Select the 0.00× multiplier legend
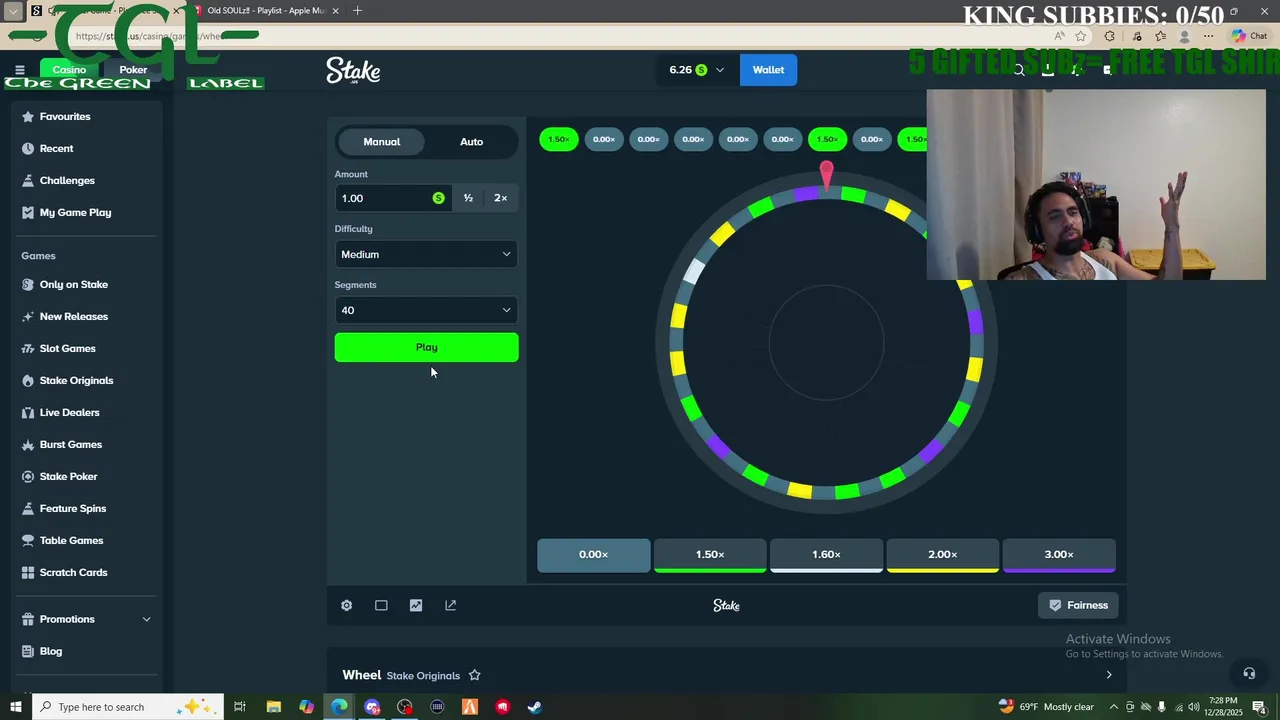 594,555
